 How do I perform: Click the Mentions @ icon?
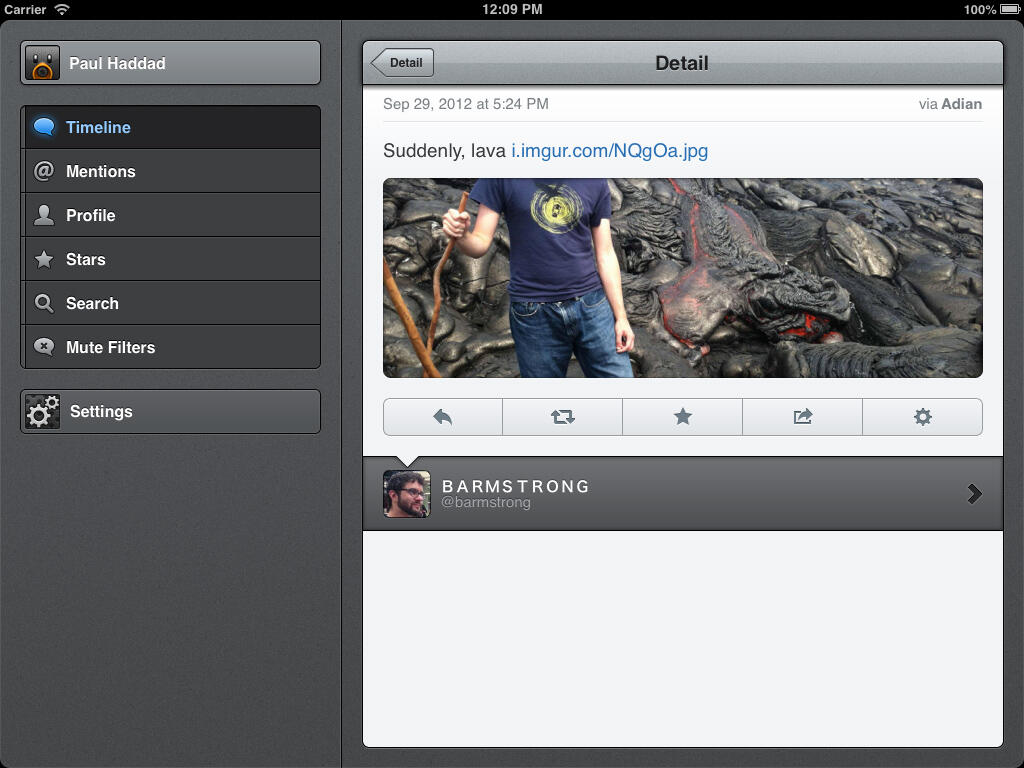coord(44,171)
